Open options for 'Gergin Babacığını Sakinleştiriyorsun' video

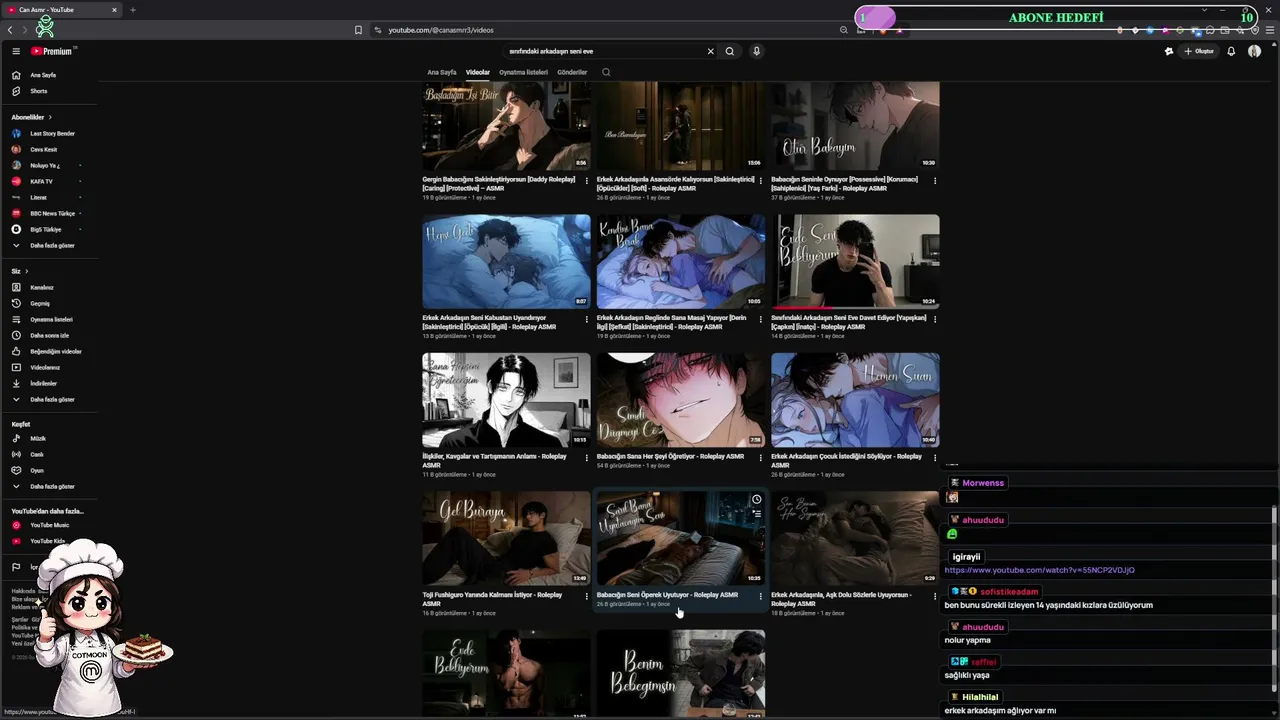pyautogui.click(x=587, y=181)
